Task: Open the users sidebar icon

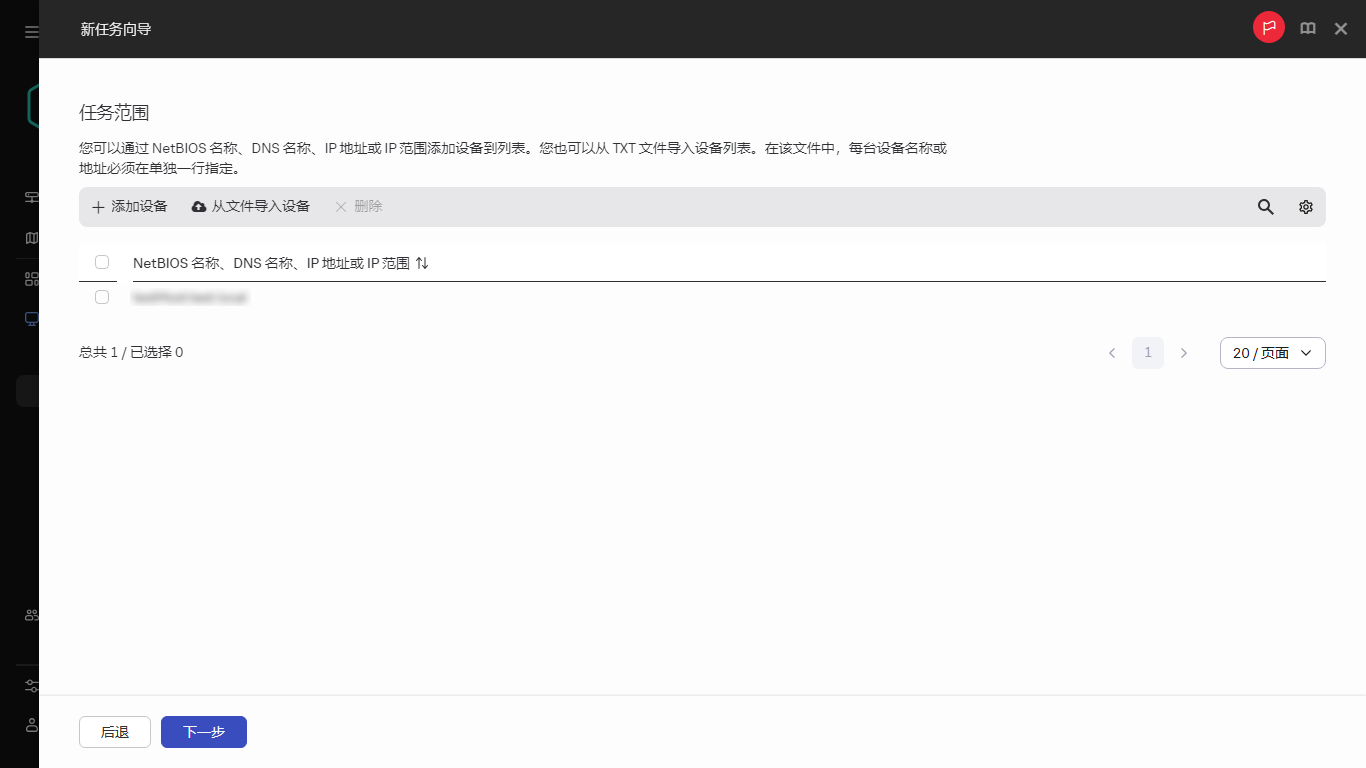Action: tap(30, 615)
